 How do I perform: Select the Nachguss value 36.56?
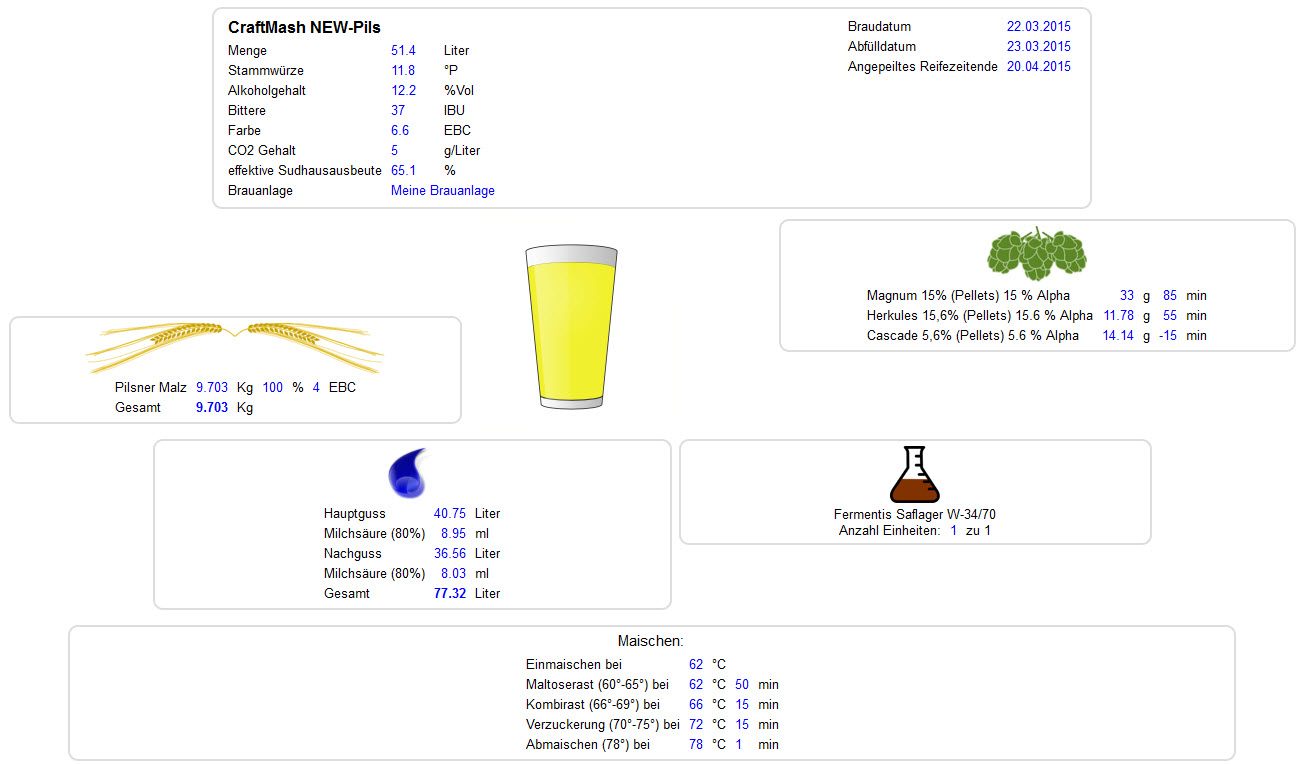pyautogui.click(x=450, y=554)
